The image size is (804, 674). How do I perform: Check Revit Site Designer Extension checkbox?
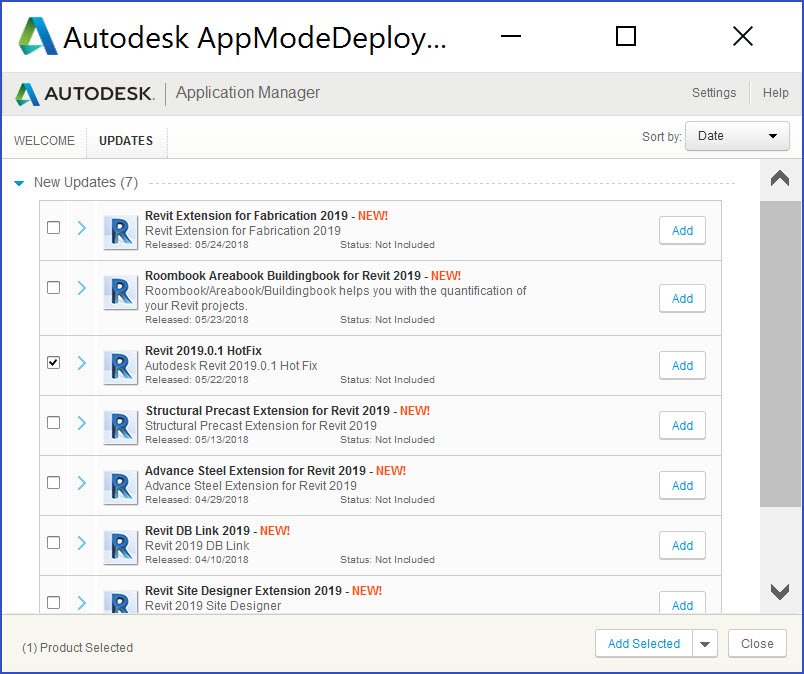click(x=53, y=602)
